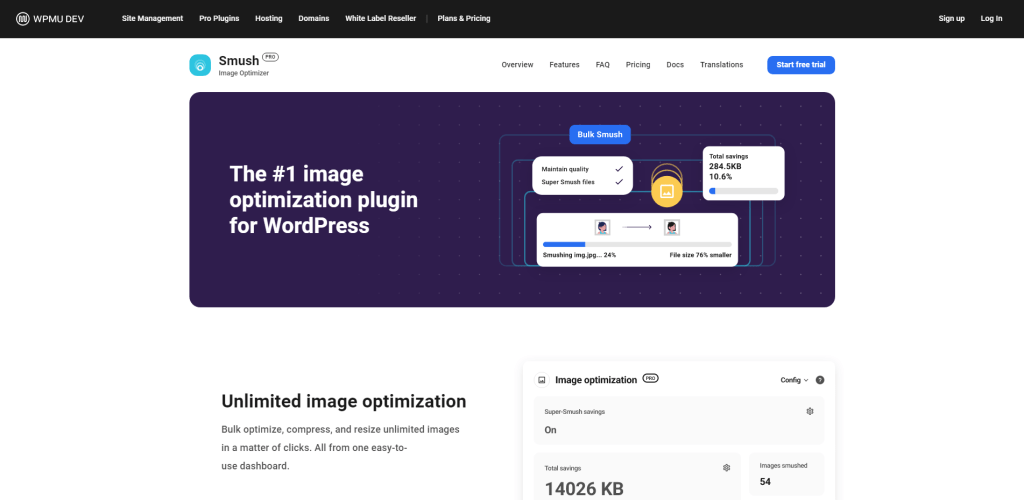Click the image icon beside Image optimization heading
This screenshot has height=500, width=1024.
[x=541, y=380]
